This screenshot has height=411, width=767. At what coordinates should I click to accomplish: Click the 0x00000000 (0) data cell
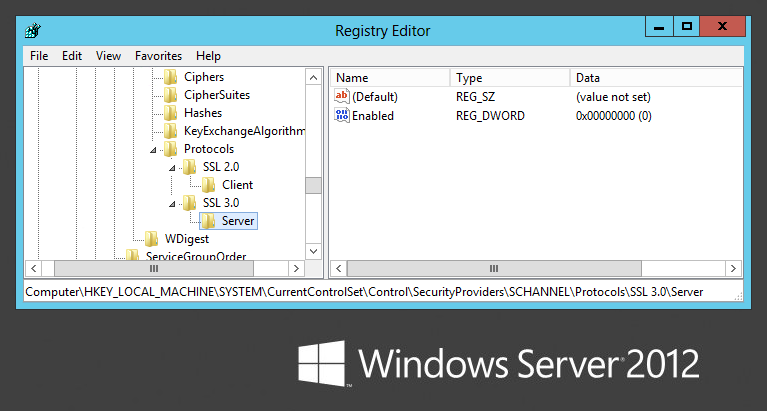[614, 116]
